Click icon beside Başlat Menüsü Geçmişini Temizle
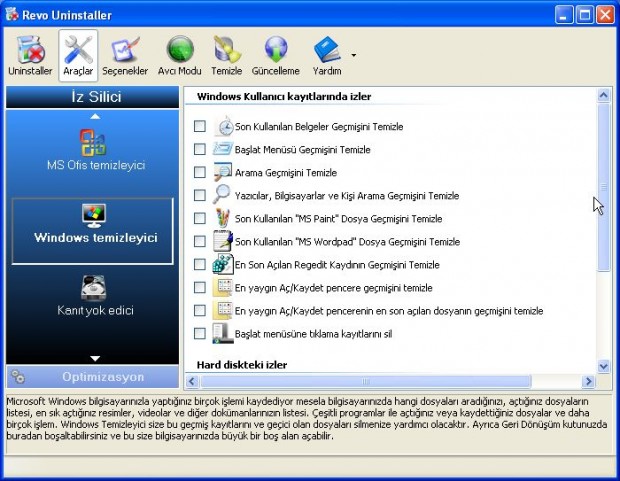Image resolution: width=620 pixels, height=481 pixels. 223,149
